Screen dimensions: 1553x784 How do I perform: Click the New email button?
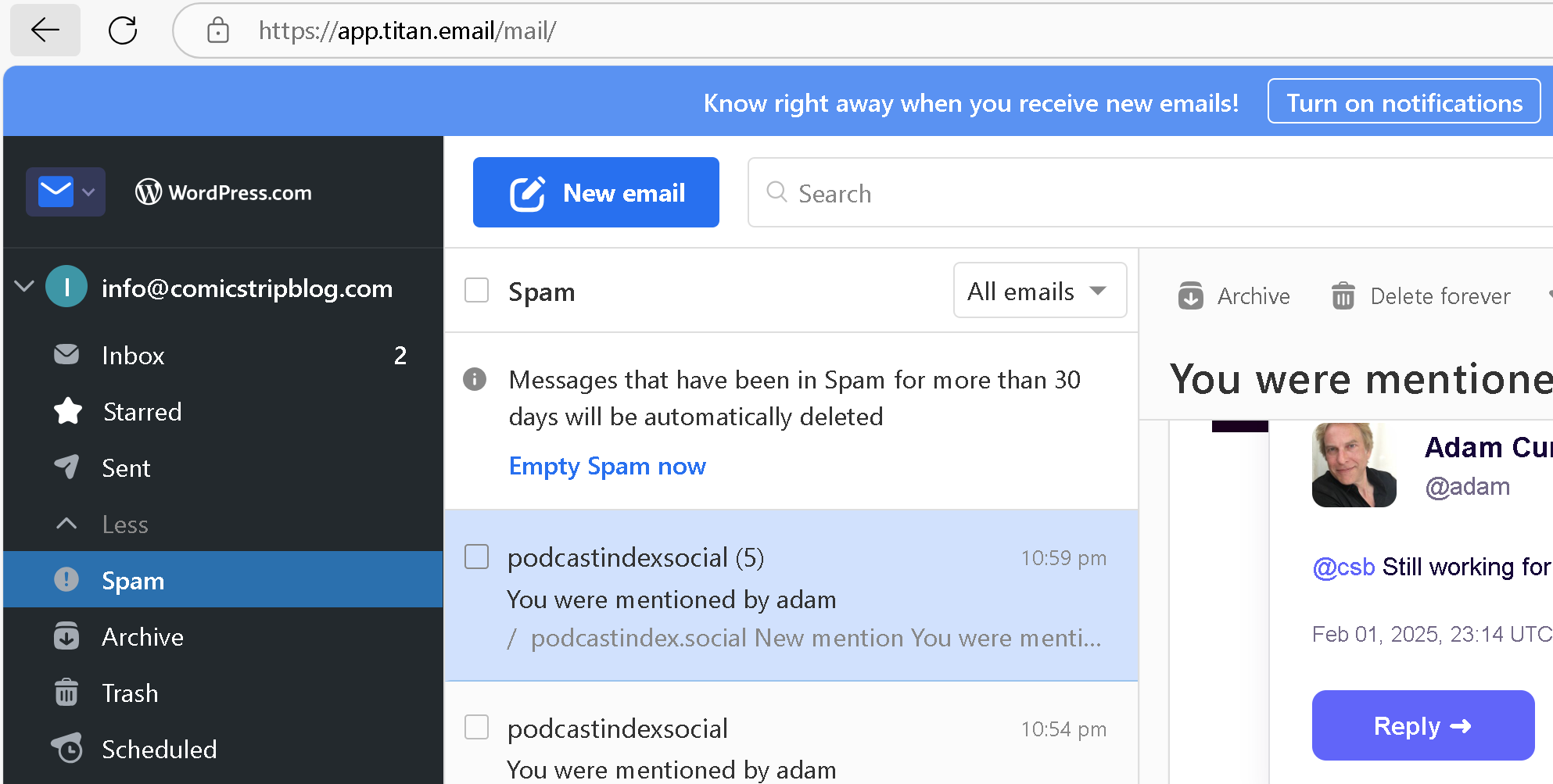pos(596,192)
